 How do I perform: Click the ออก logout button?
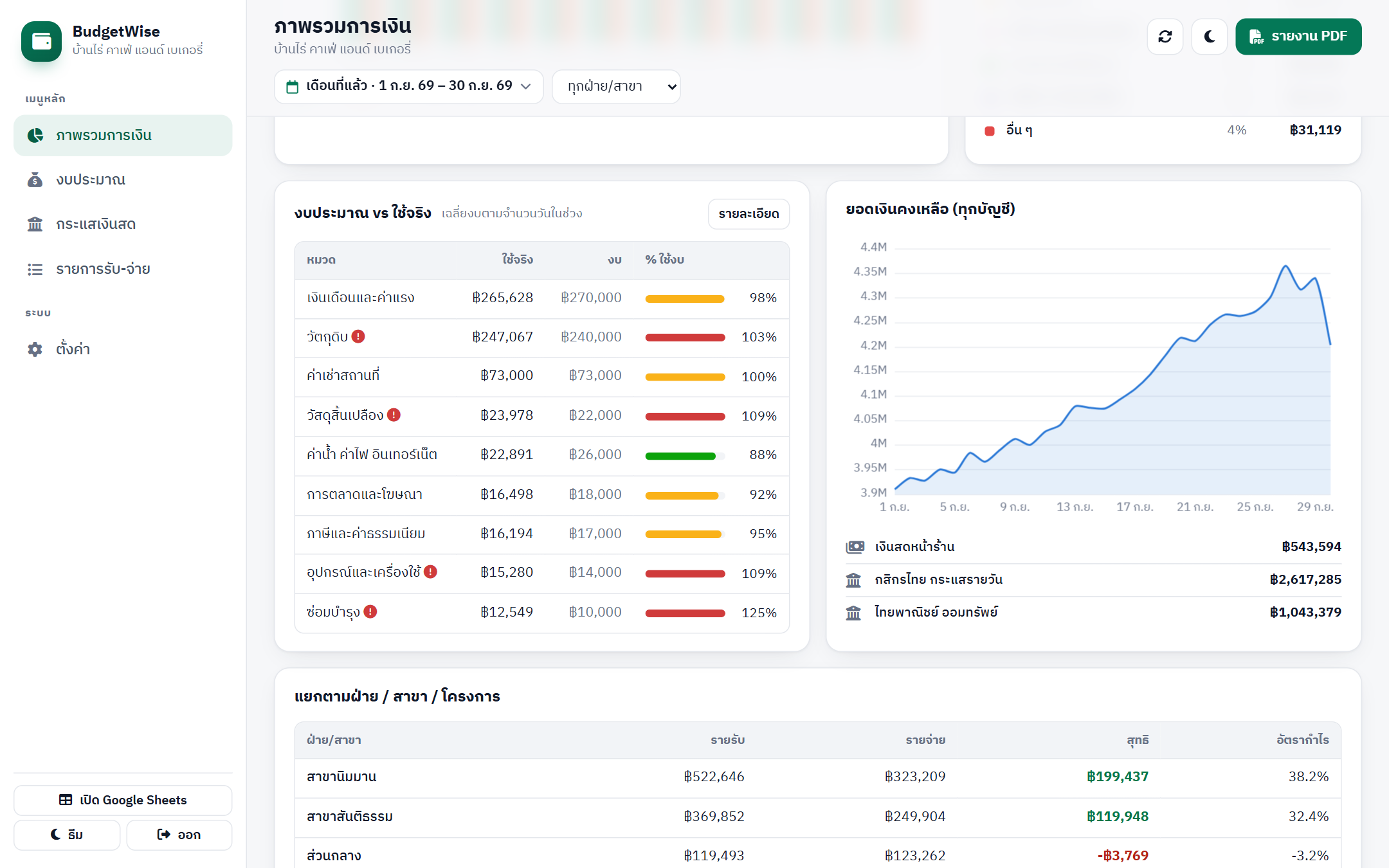179,835
